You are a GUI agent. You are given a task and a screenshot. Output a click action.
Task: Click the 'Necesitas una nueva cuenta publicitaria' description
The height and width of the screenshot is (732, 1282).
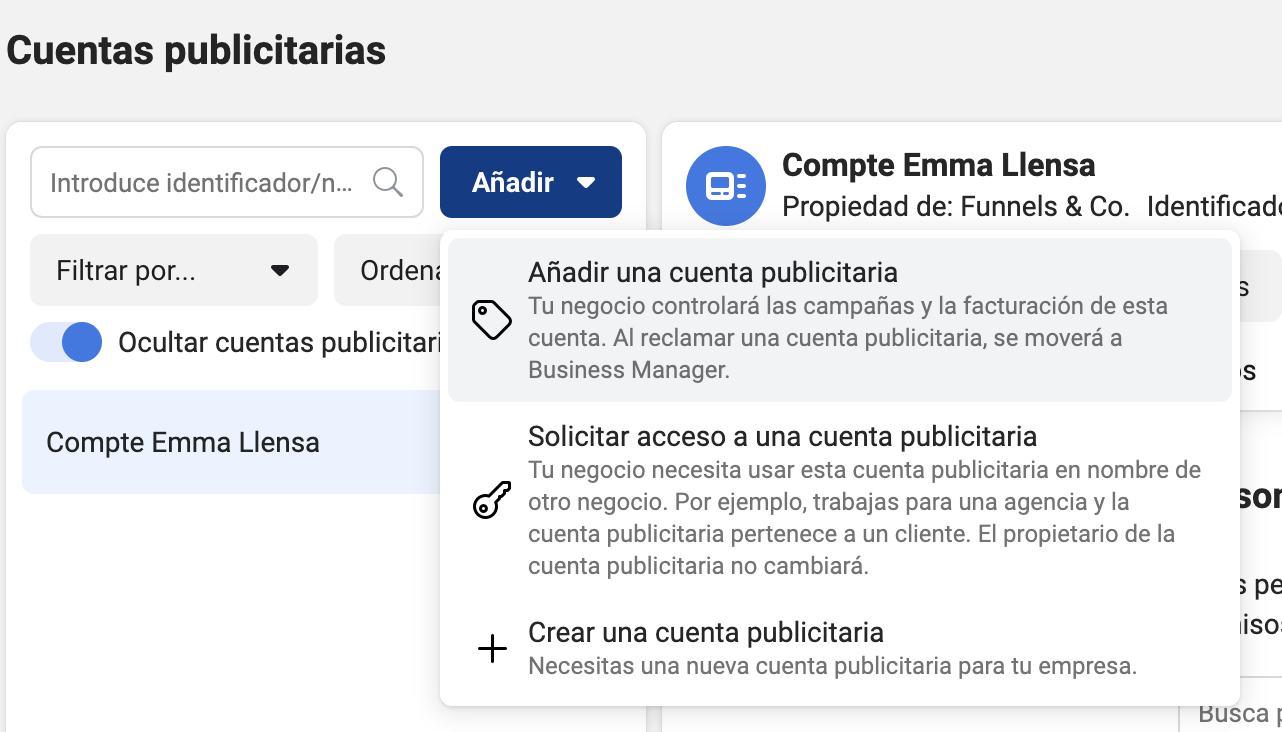(833, 666)
